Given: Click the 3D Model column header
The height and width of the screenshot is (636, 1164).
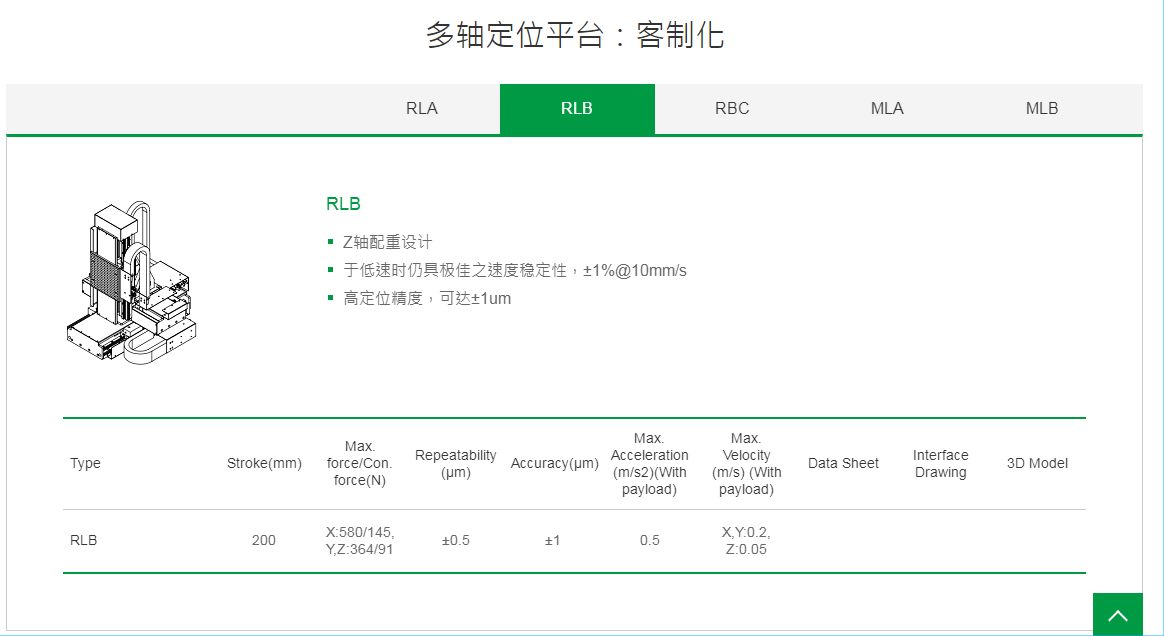Looking at the screenshot, I should [x=1037, y=463].
